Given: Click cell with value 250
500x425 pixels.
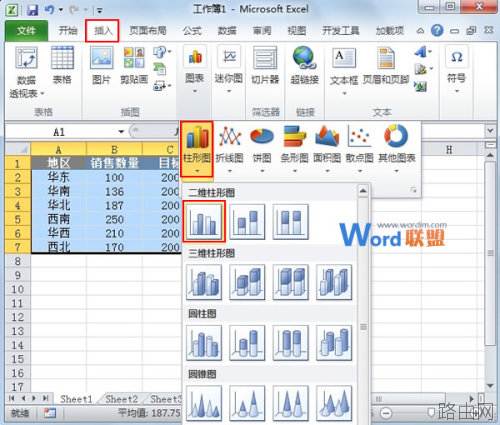Looking at the screenshot, I should tap(114, 219).
